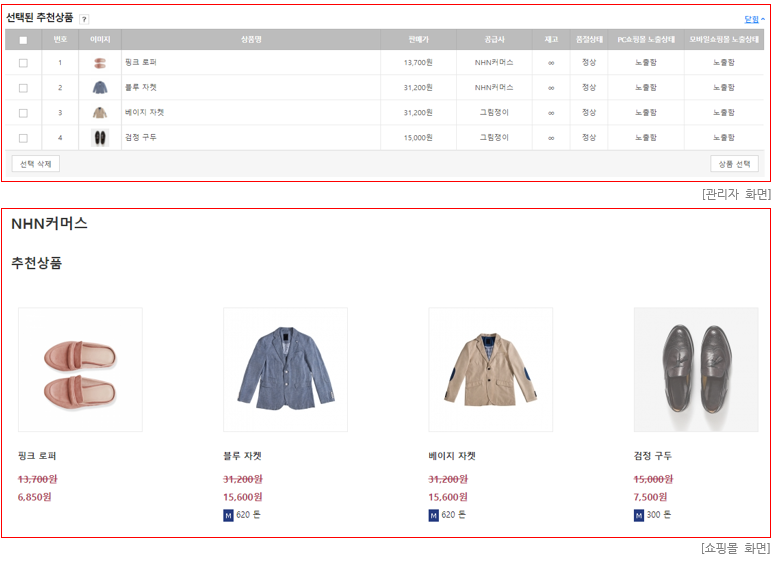Screen dimensions: 777x563
Task: Click the 15,000원 price cell in table
Action: (x=418, y=138)
